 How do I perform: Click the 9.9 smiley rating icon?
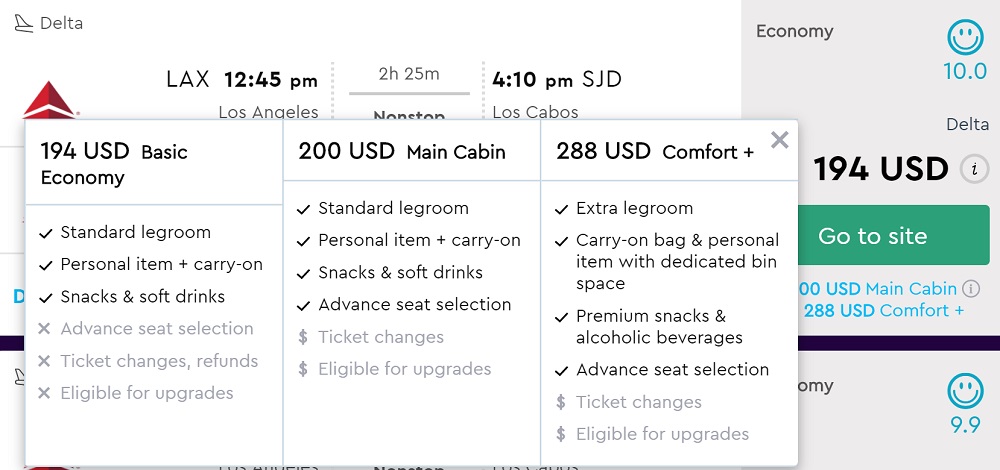[965, 392]
